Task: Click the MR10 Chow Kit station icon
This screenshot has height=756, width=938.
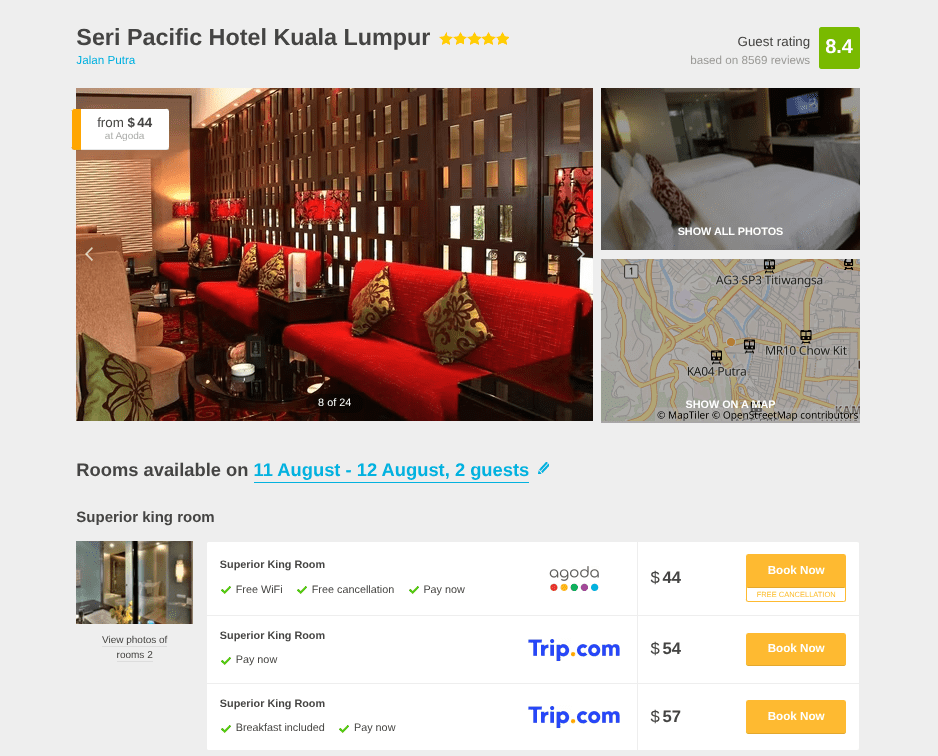Action: pos(806,337)
